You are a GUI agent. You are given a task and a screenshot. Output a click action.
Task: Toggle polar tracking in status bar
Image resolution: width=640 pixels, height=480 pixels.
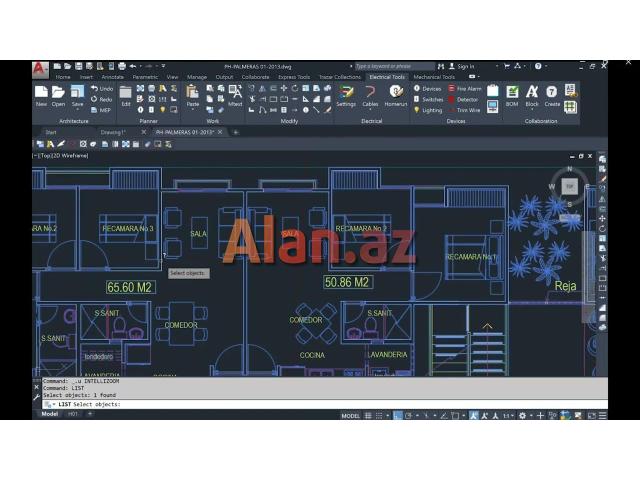click(x=408, y=416)
